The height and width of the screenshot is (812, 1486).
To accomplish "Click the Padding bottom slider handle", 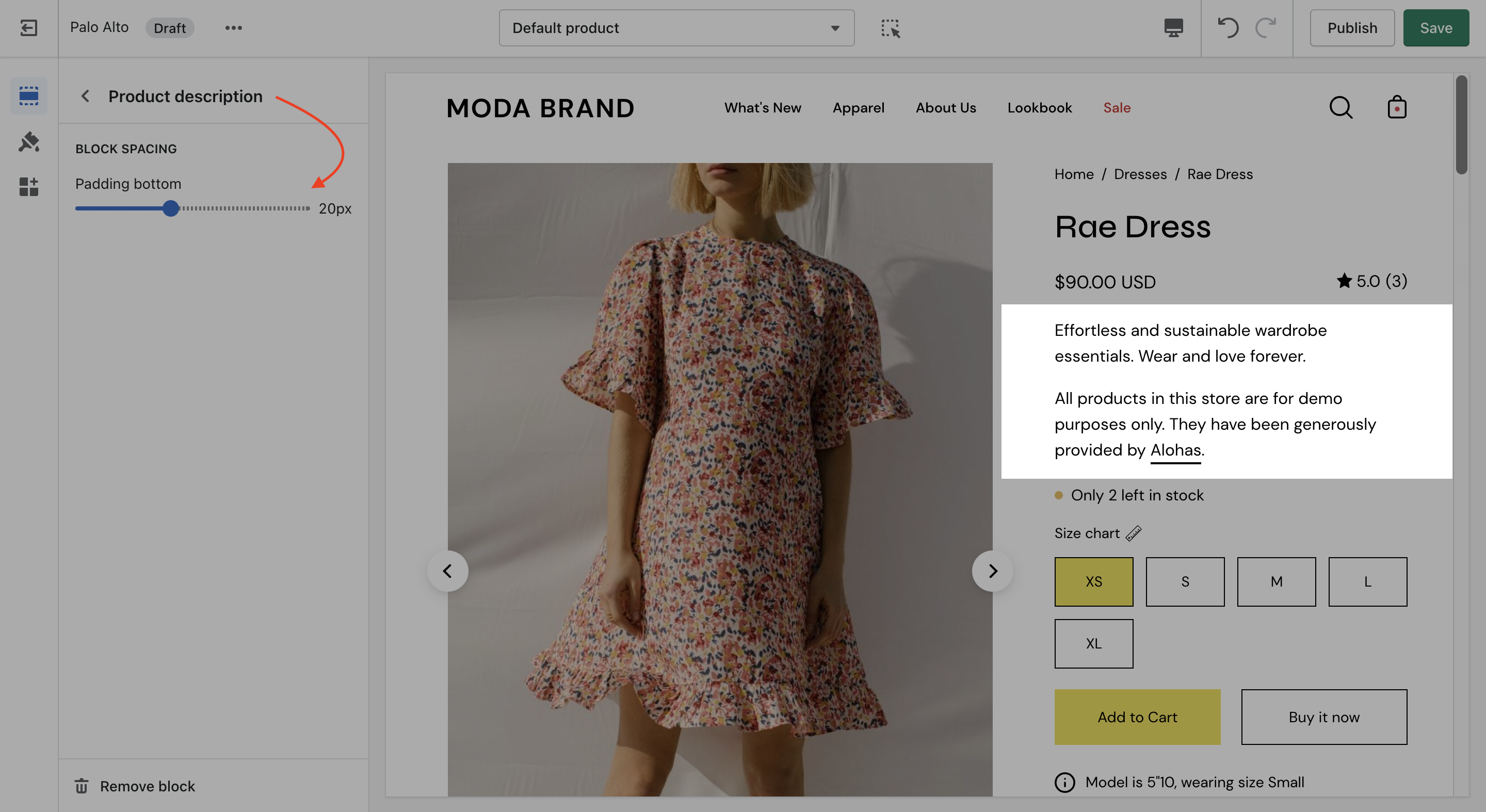I will (x=170, y=208).
